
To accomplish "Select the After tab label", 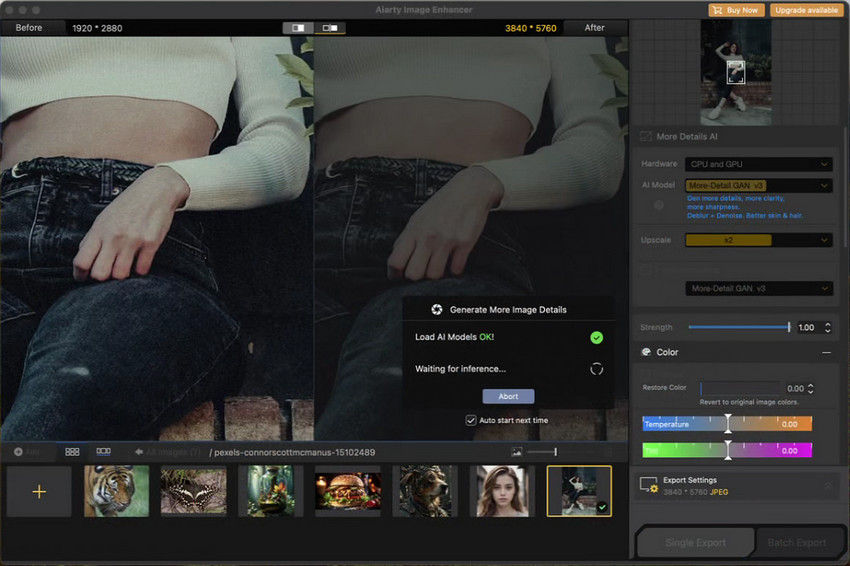I will 594,28.
